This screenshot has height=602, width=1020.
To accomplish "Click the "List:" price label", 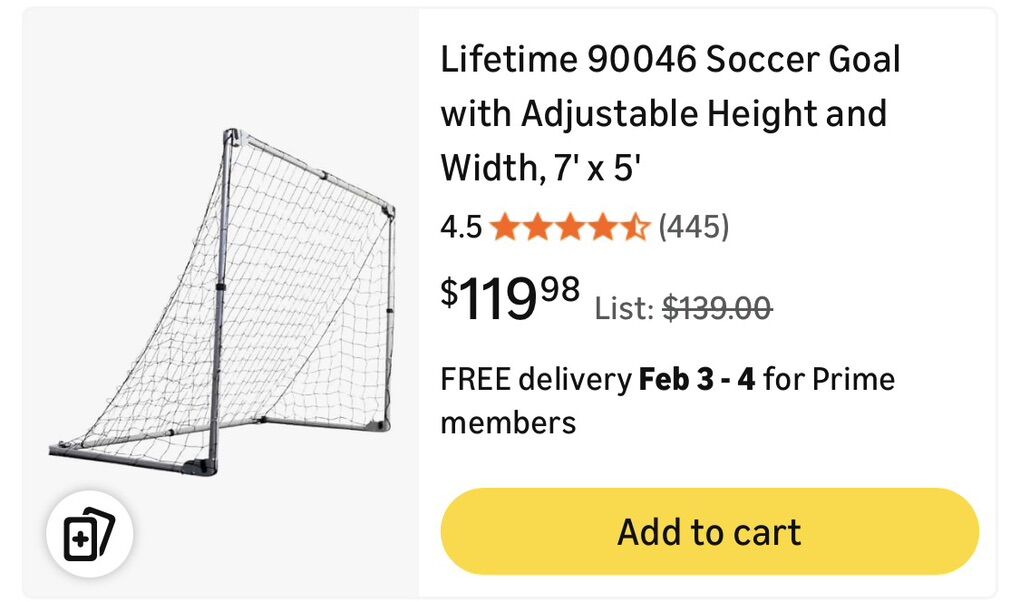I will click(625, 310).
